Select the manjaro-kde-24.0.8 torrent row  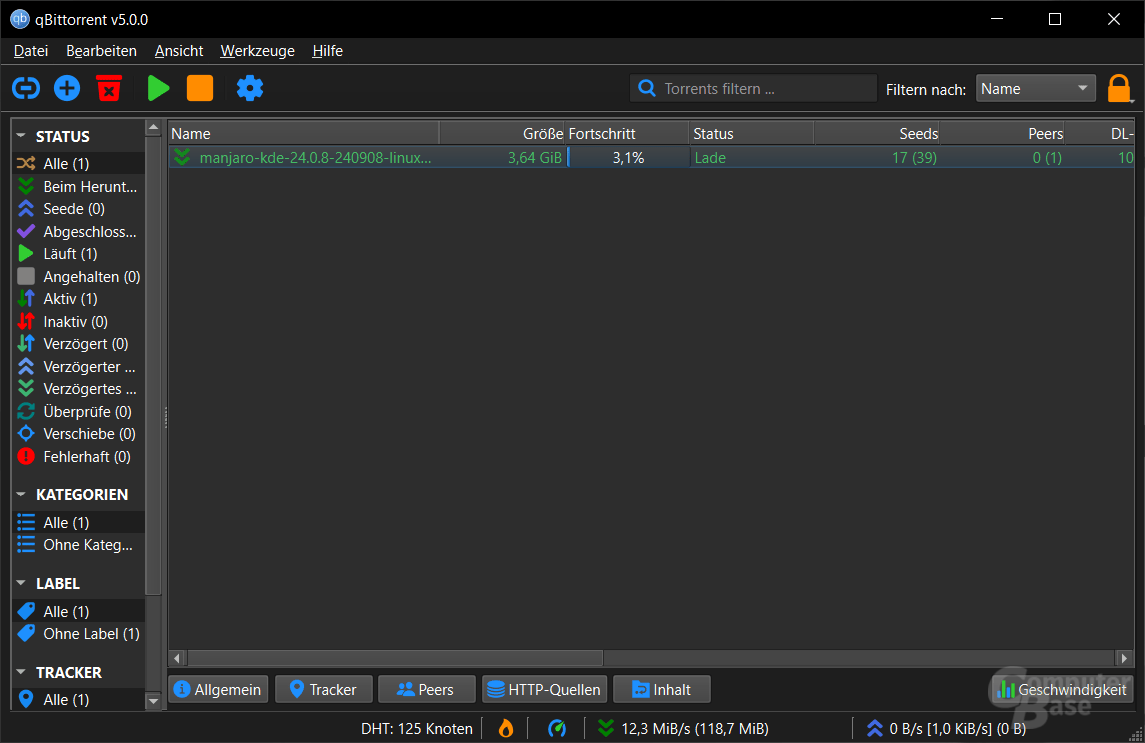pyautogui.click(x=651, y=157)
